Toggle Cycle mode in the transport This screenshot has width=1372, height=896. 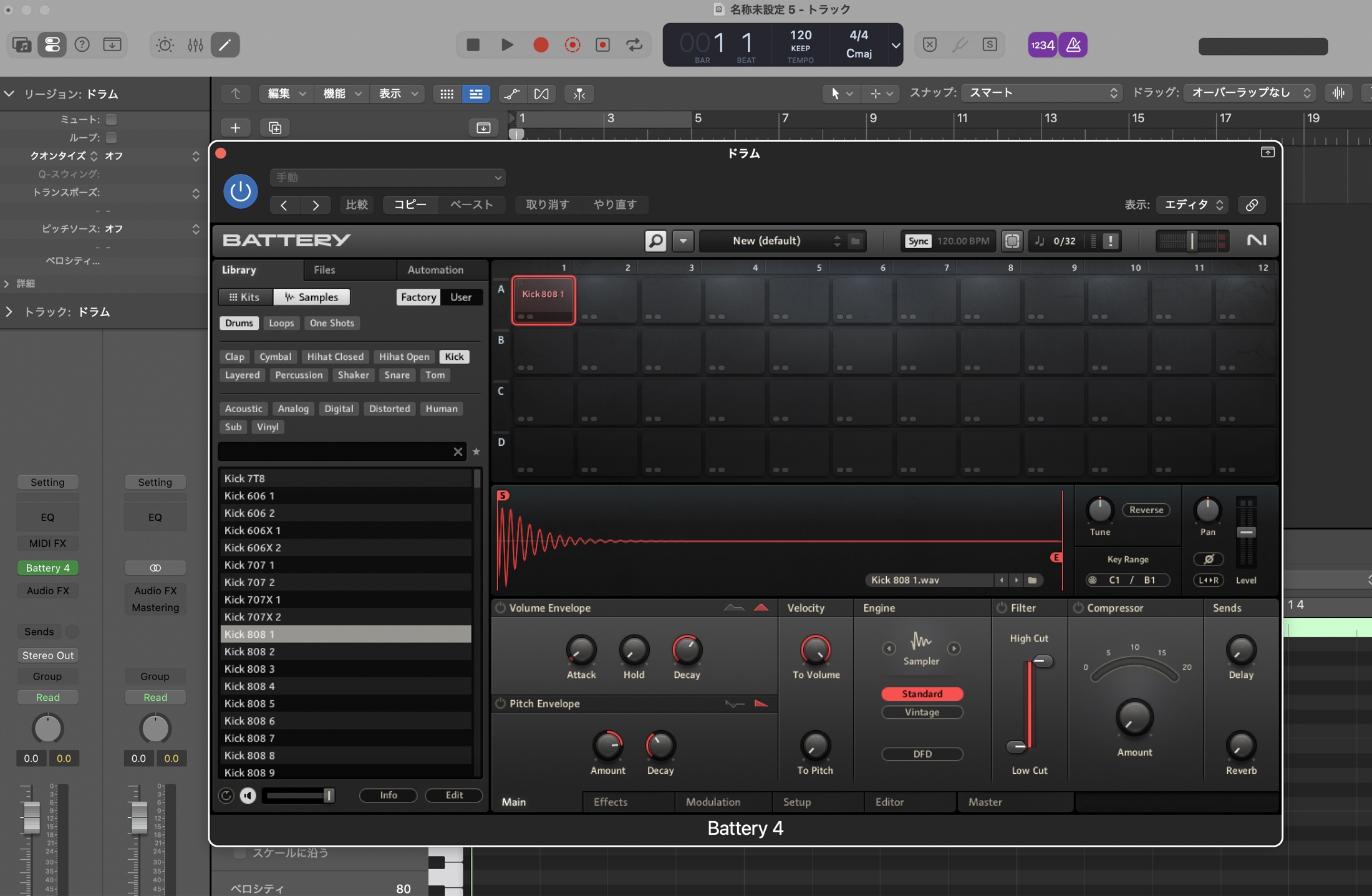click(634, 45)
